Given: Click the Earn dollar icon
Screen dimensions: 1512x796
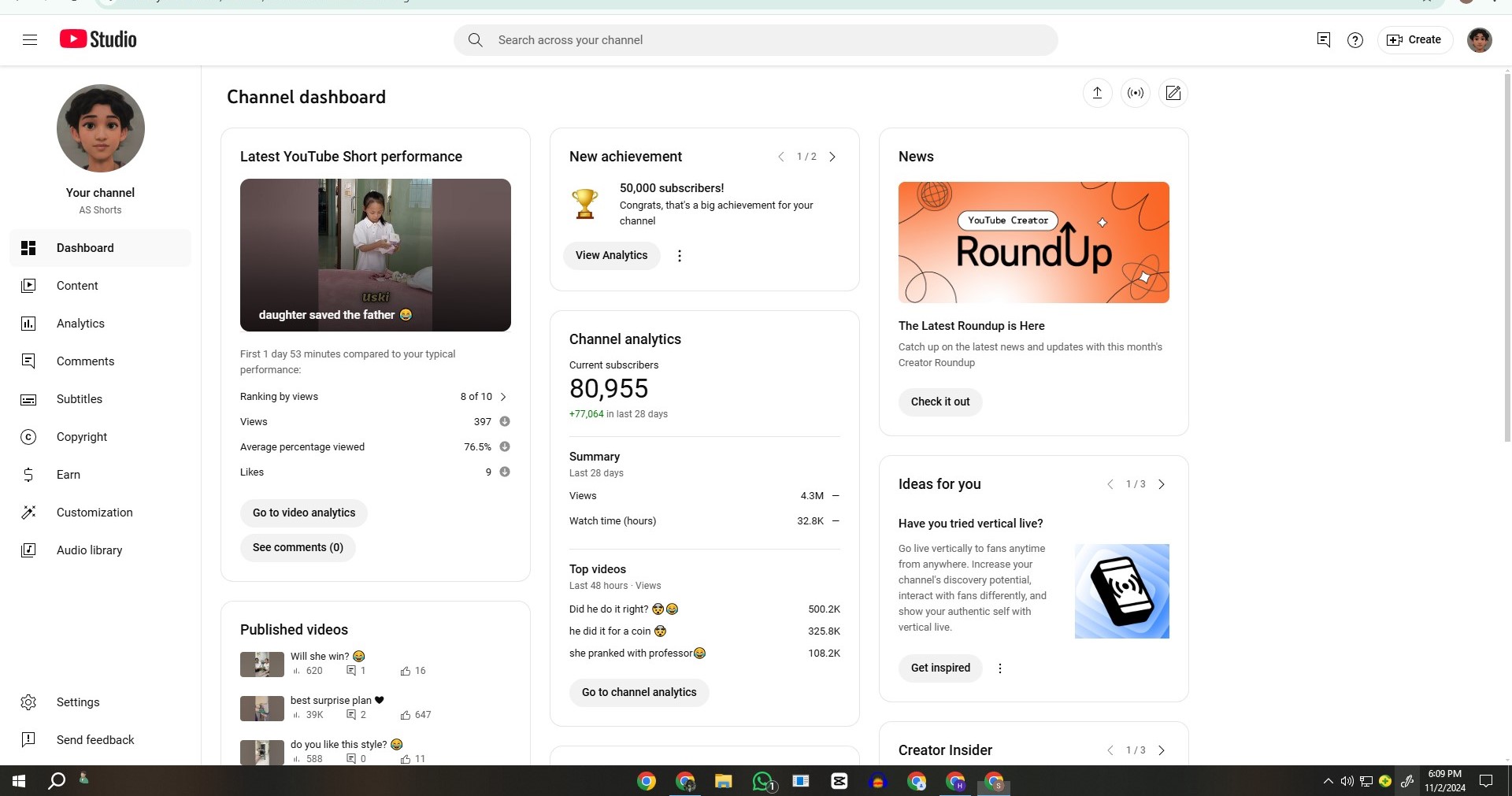Looking at the screenshot, I should [x=28, y=475].
